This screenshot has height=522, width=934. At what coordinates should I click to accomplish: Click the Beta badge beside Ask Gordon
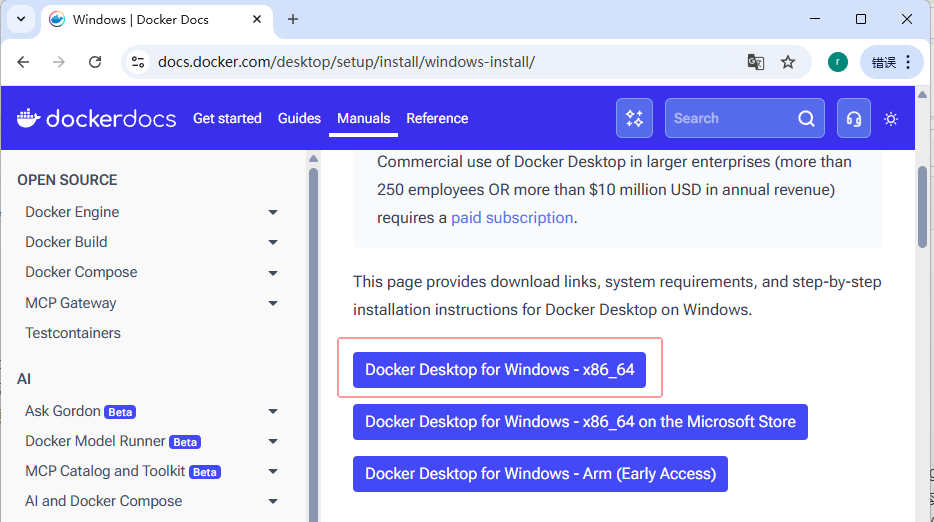pyautogui.click(x=120, y=412)
